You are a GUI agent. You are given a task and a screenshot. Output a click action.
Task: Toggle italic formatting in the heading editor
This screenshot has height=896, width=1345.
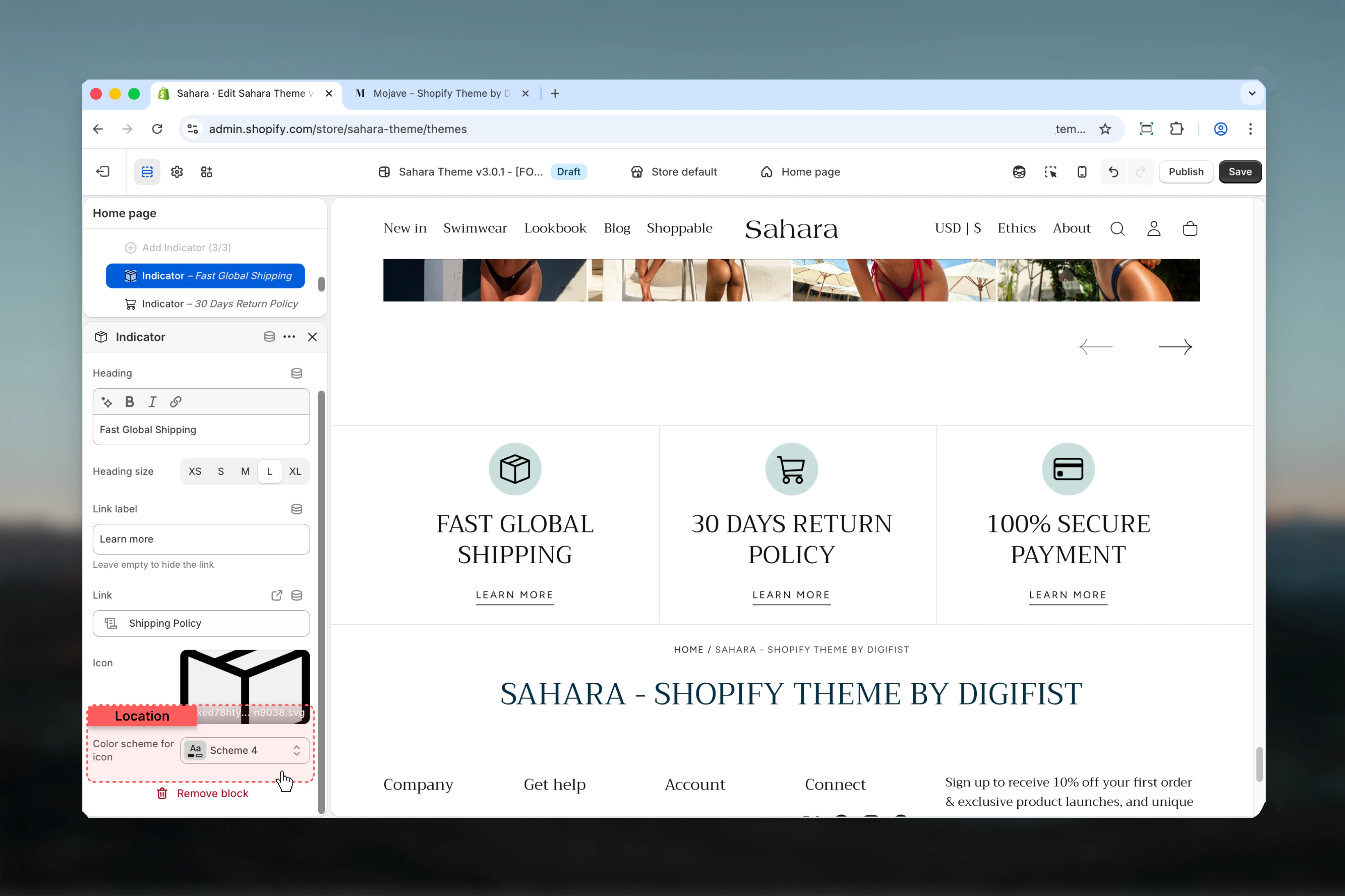tap(152, 402)
